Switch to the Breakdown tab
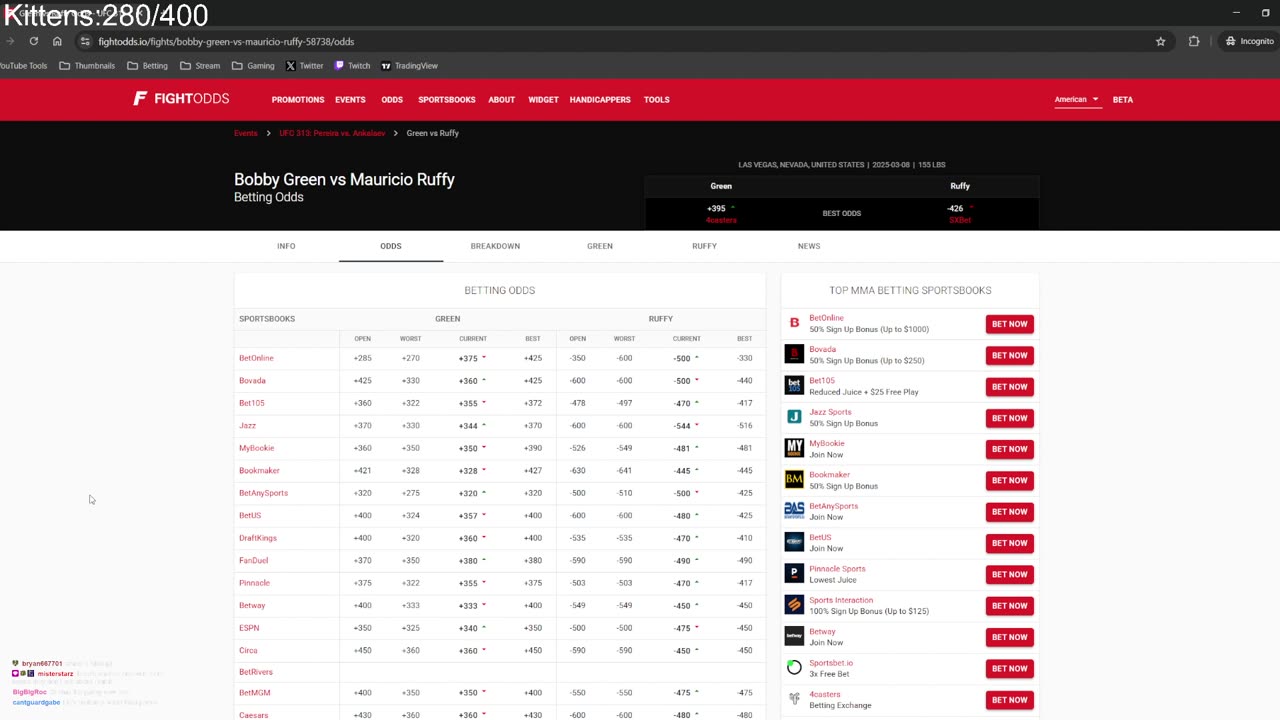This screenshot has height=720, width=1280. 495,246
